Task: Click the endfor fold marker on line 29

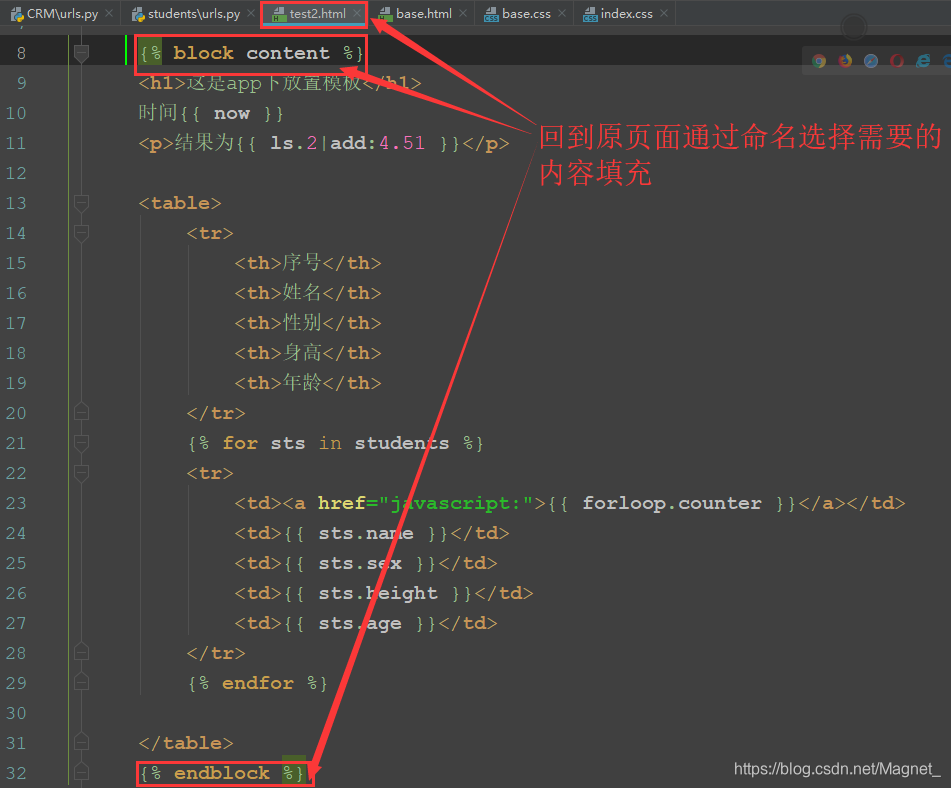Action: pyautogui.click(x=81, y=683)
